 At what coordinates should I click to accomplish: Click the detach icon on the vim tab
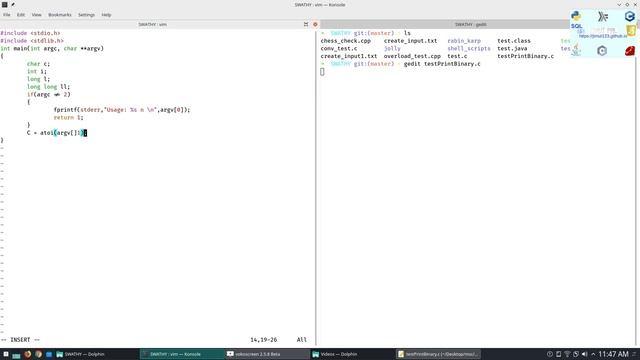pyautogui.click(x=306, y=24)
